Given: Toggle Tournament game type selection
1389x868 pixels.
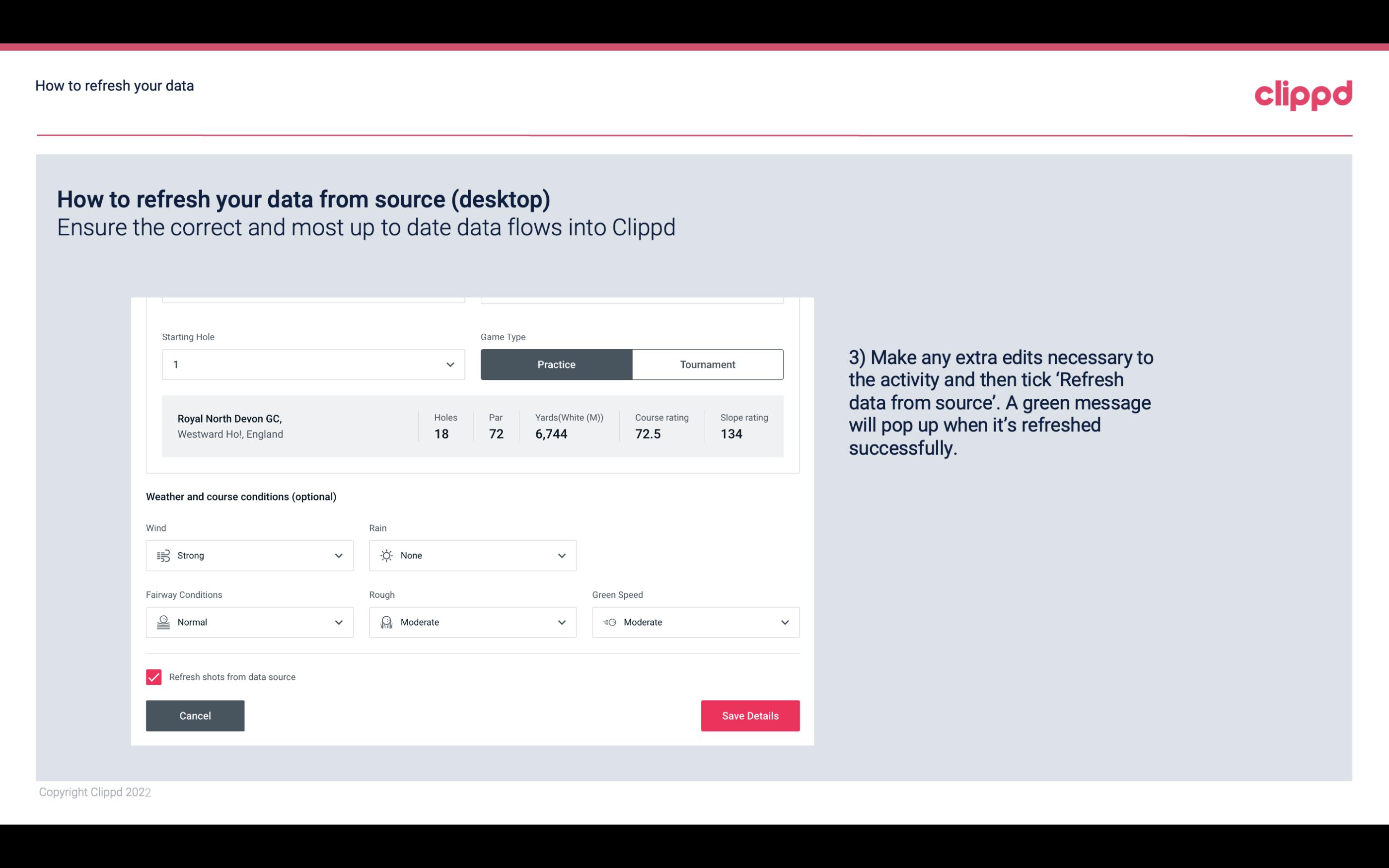Looking at the screenshot, I should (707, 364).
